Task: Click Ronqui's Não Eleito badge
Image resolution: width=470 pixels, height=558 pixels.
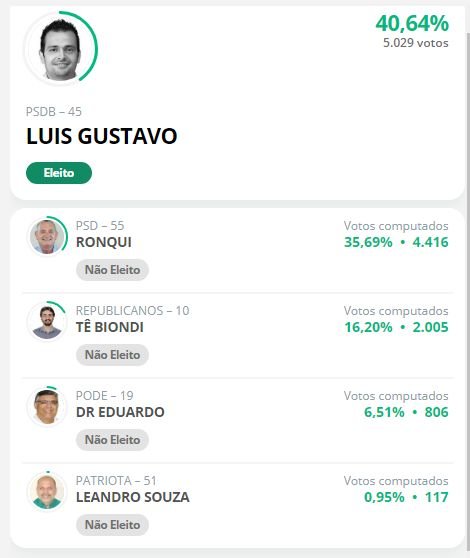Action: coord(112,270)
